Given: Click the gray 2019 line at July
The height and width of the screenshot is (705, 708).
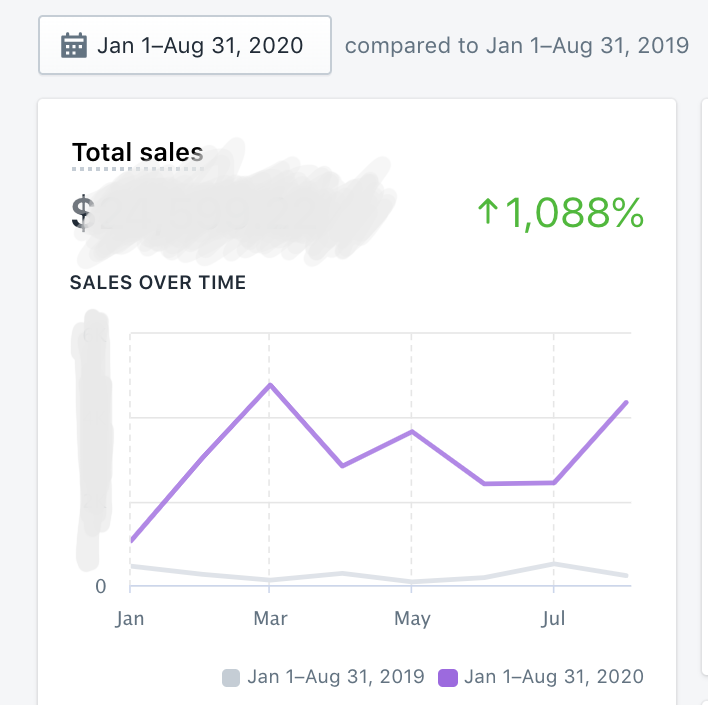Looking at the screenshot, I should (554, 564).
